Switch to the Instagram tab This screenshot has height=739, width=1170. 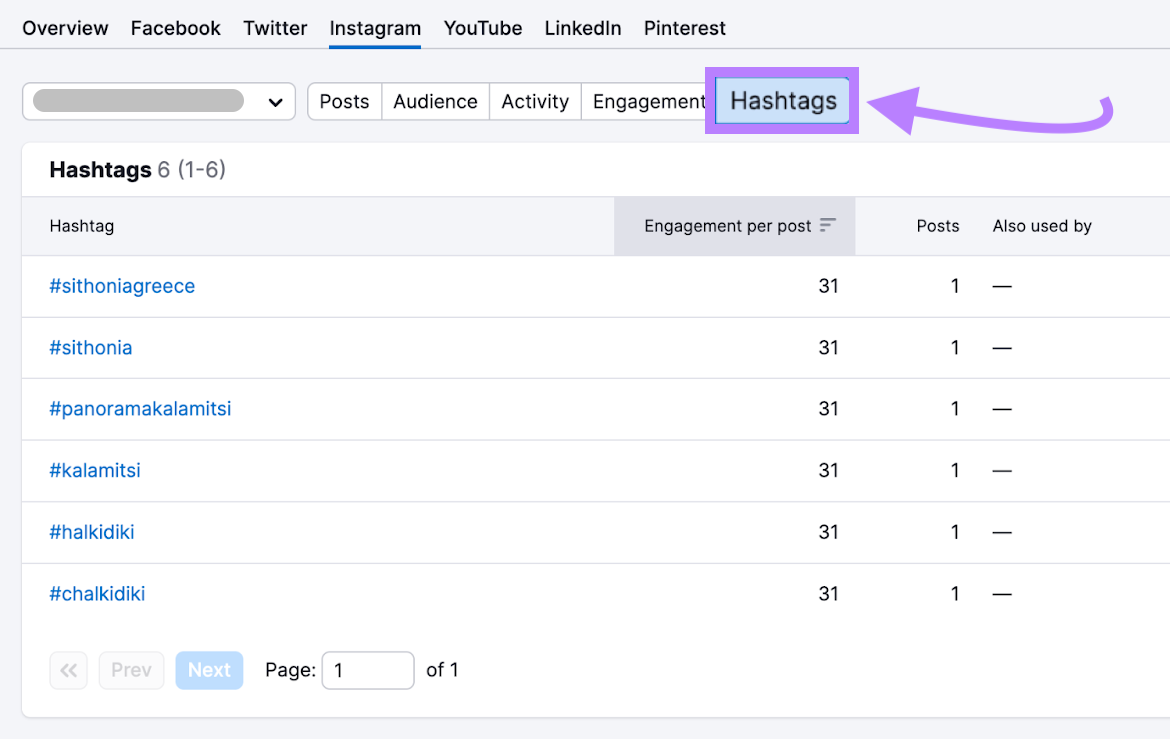tap(375, 28)
